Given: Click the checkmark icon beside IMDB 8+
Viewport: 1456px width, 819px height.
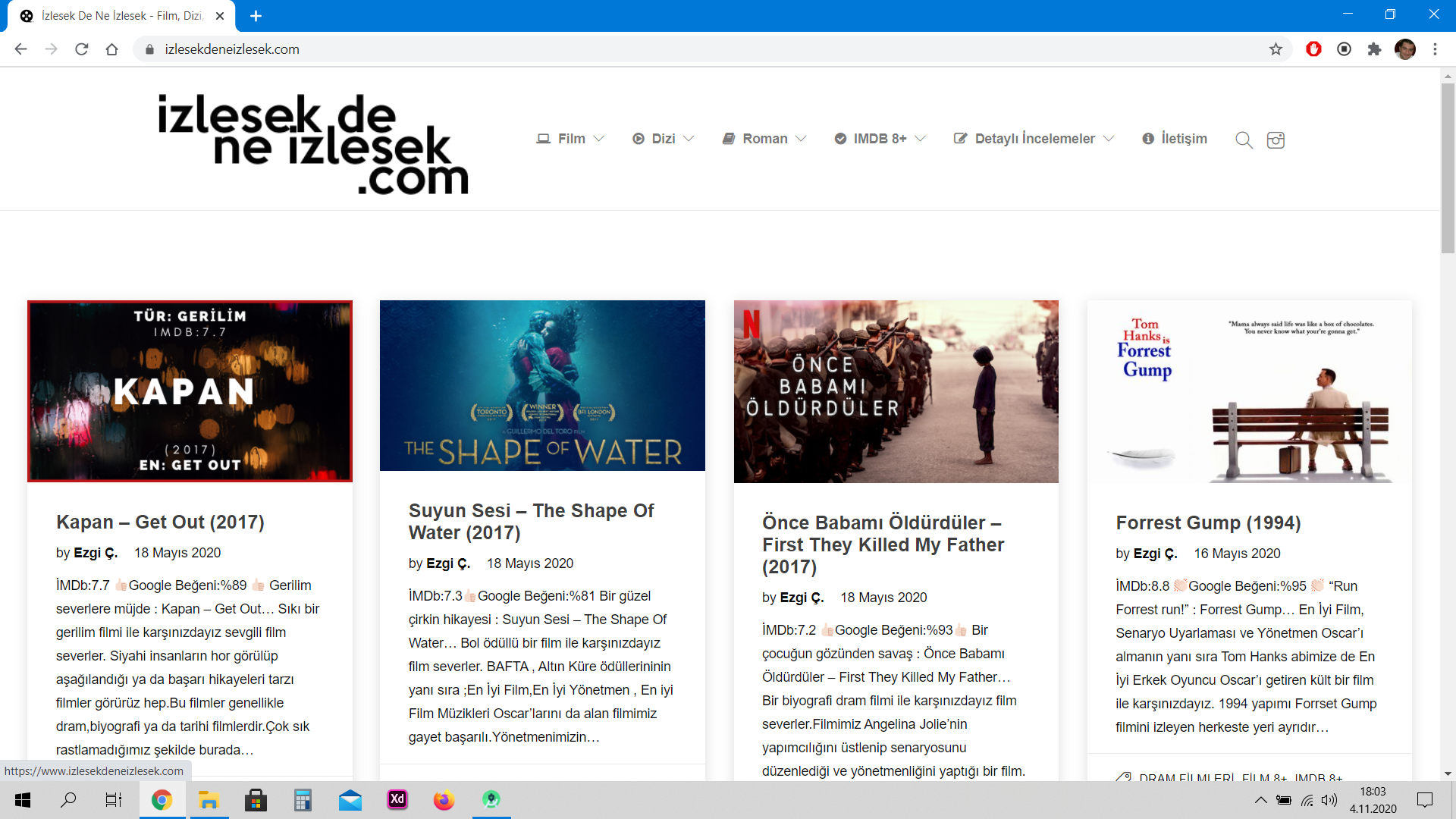Looking at the screenshot, I should (840, 139).
